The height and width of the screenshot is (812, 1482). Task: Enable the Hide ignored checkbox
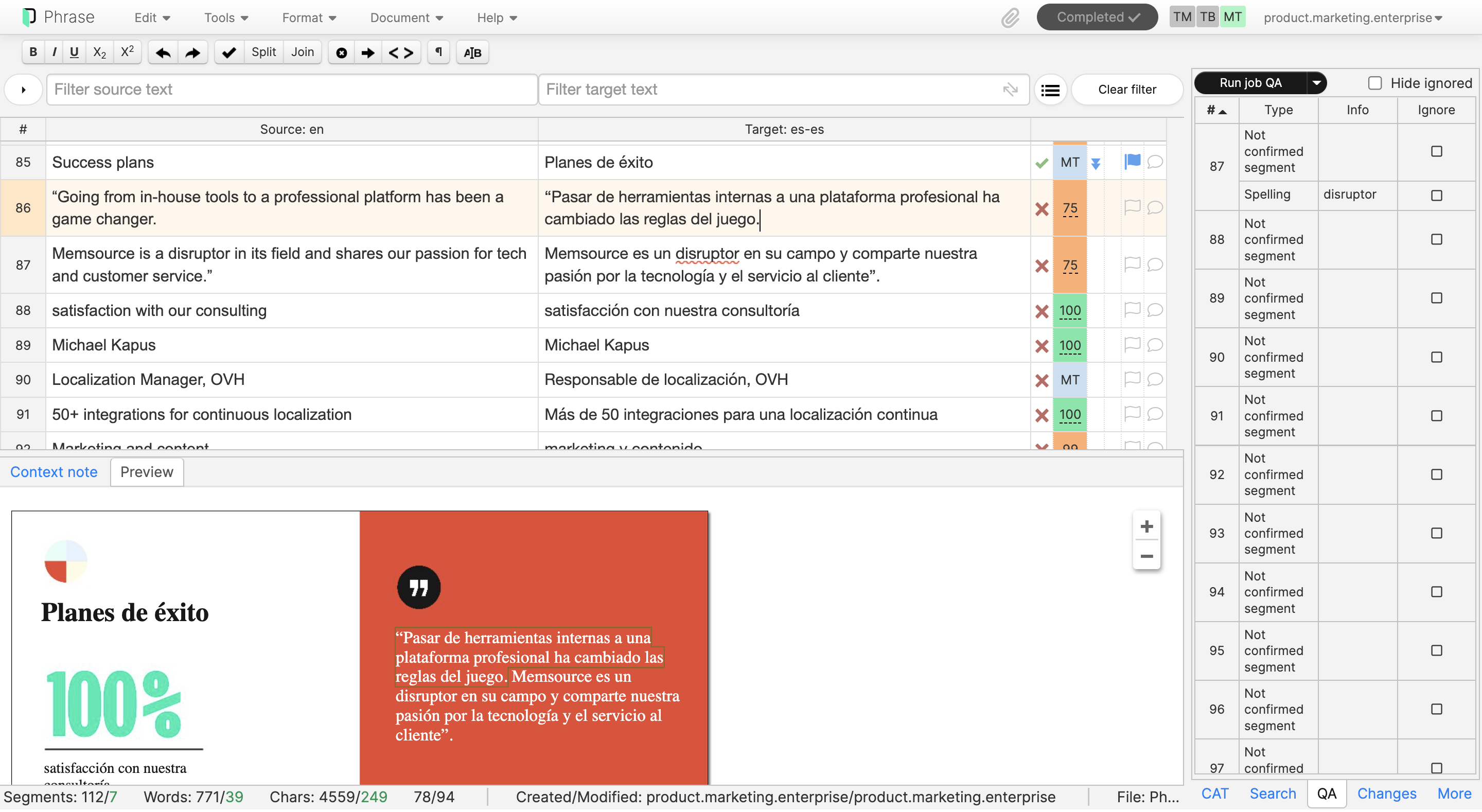pyautogui.click(x=1374, y=83)
